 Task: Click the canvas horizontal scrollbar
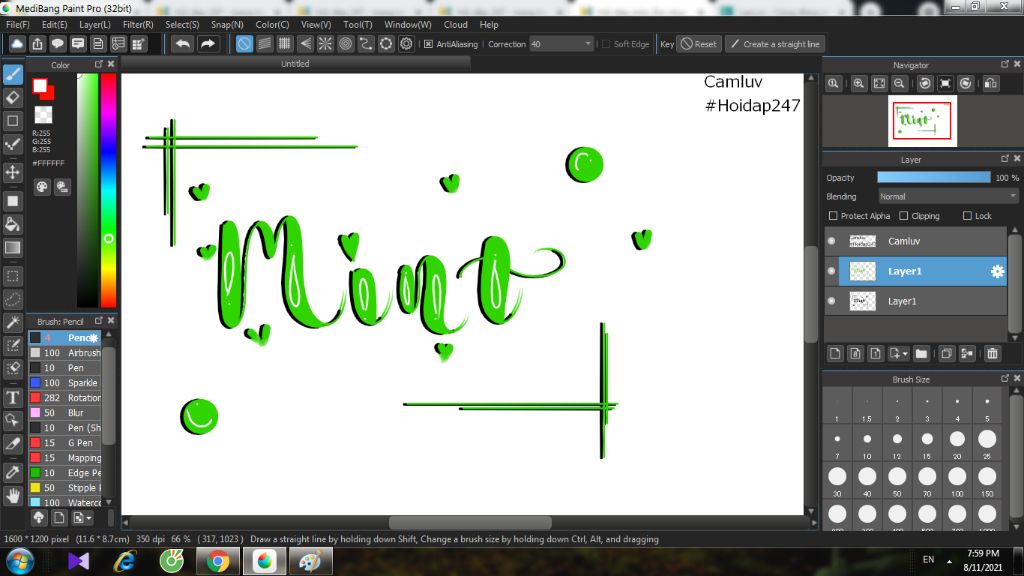[x=470, y=522]
